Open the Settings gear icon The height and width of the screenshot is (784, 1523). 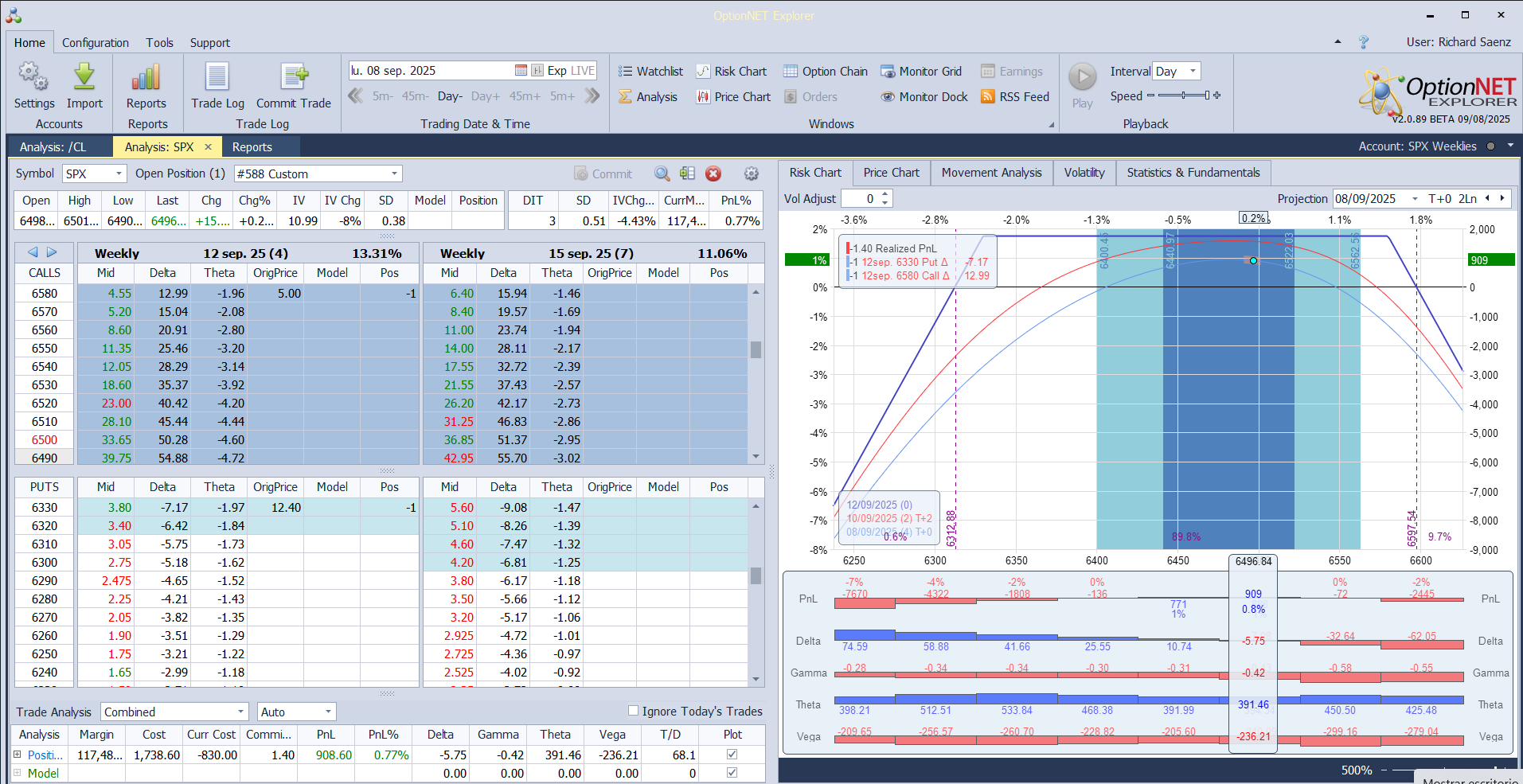tap(33, 77)
